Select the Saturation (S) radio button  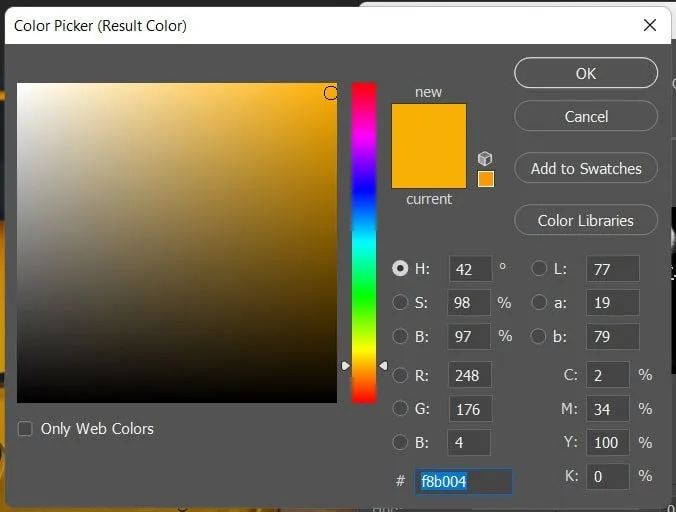pyautogui.click(x=401, y=302)
